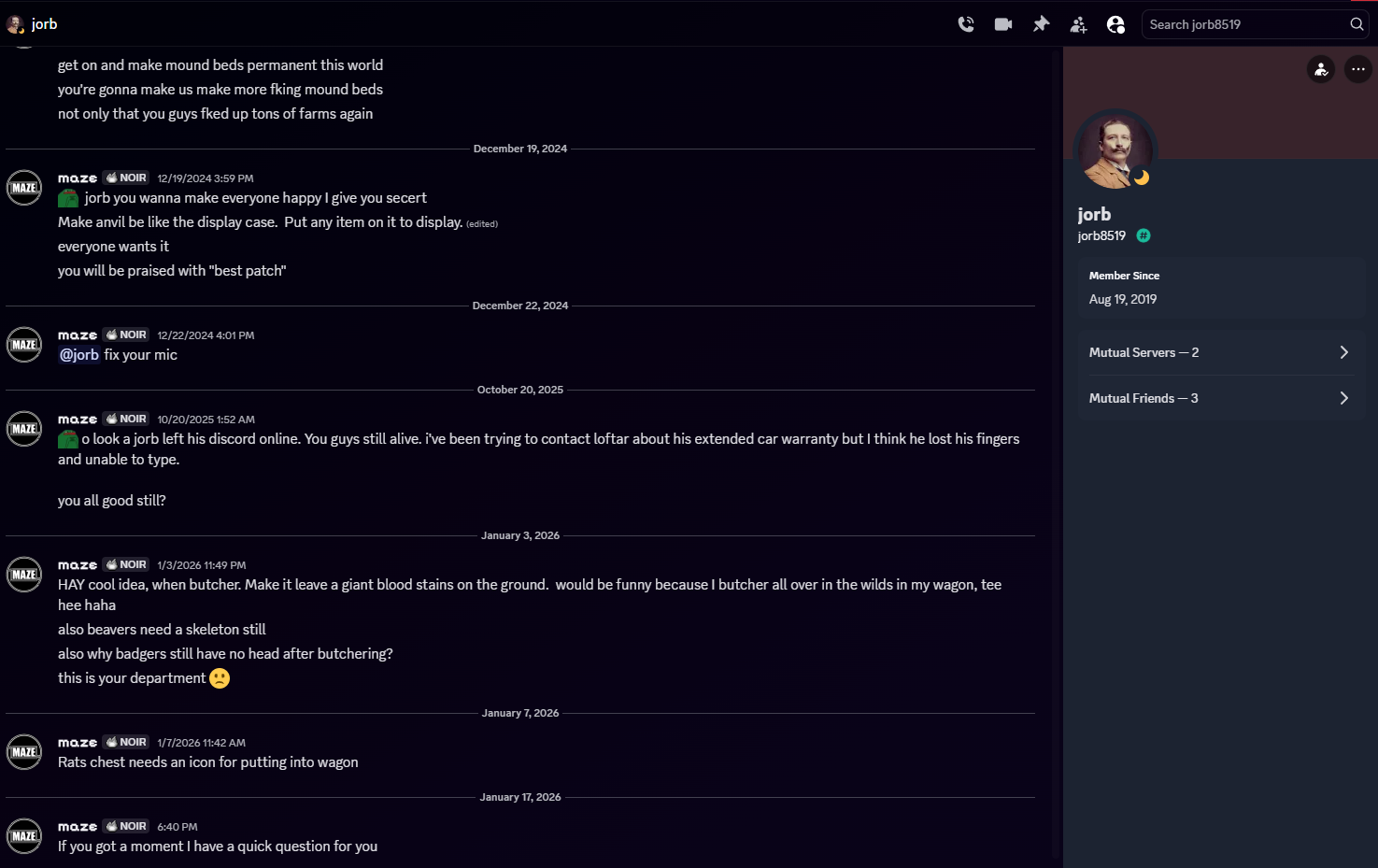
Task: Start a video call
Action: tap(1003, 24)
